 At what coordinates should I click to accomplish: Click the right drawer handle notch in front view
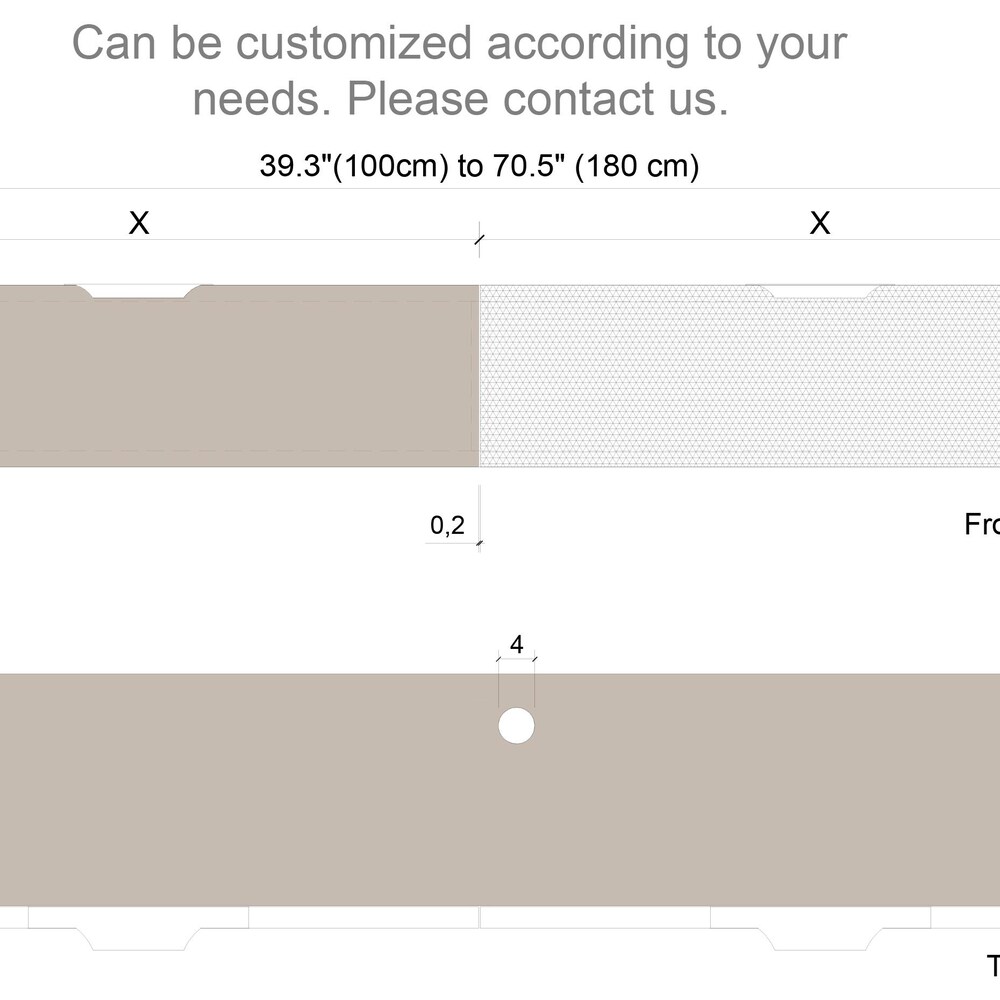(x=820, y=291)
